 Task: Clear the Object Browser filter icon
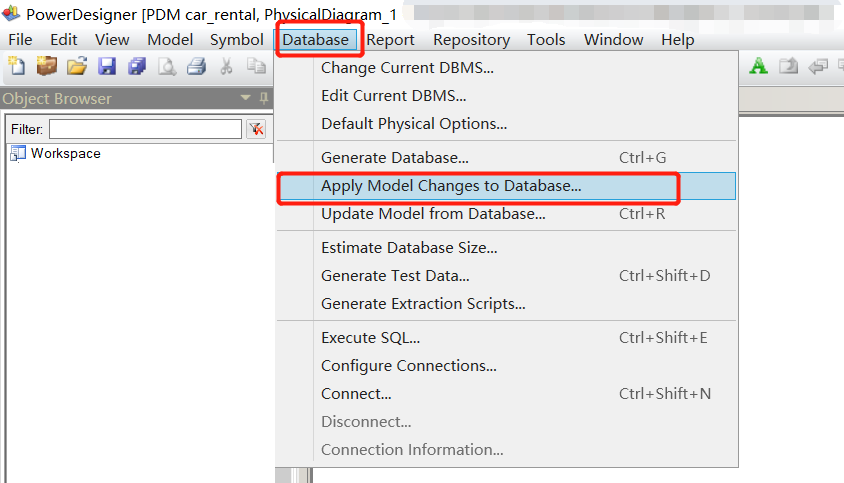coord(256,129)
